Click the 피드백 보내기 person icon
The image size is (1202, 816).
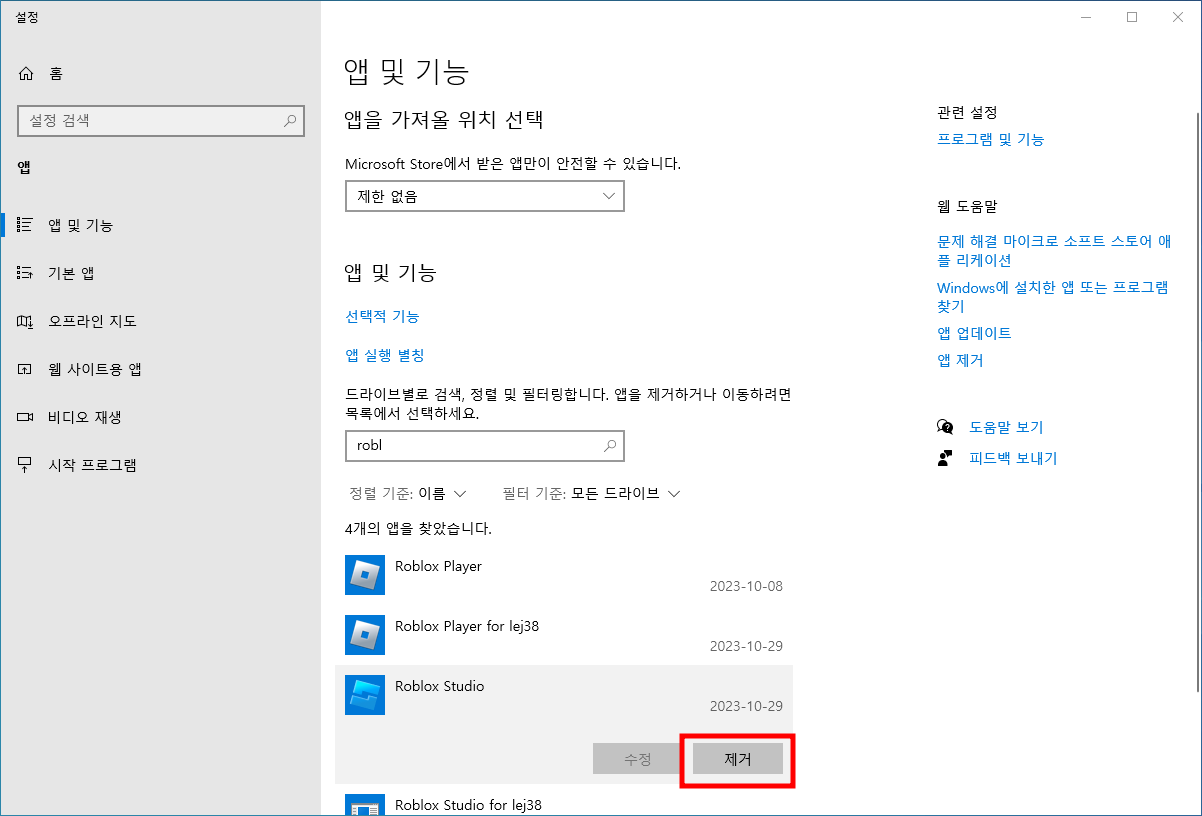point(945,458)
